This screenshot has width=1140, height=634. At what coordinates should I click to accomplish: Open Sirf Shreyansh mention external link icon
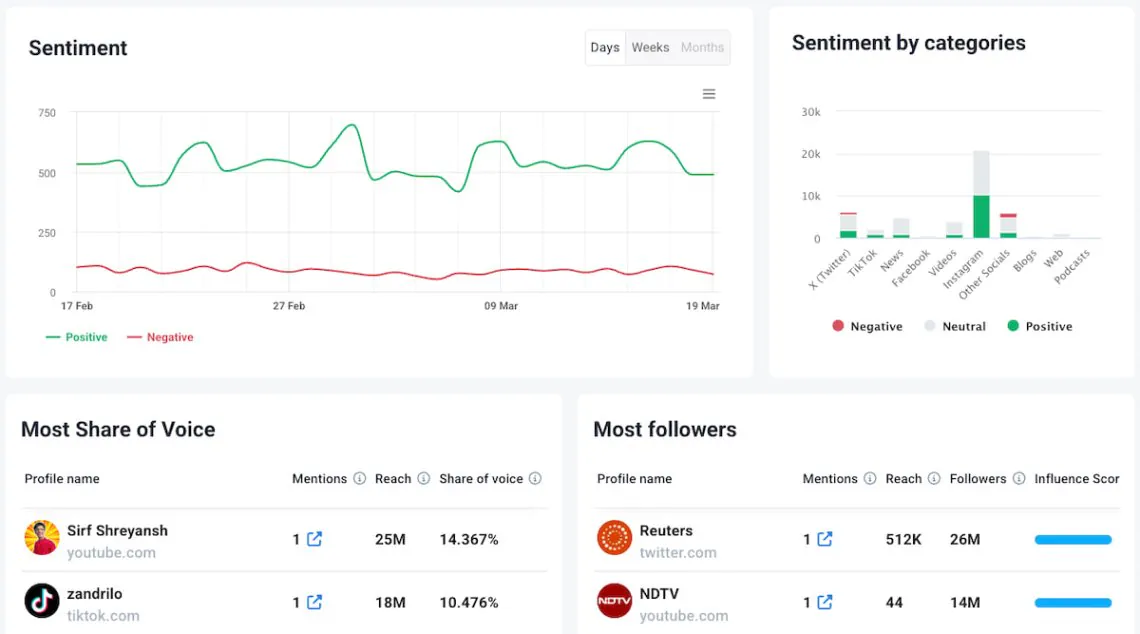(x=314, y=539)
